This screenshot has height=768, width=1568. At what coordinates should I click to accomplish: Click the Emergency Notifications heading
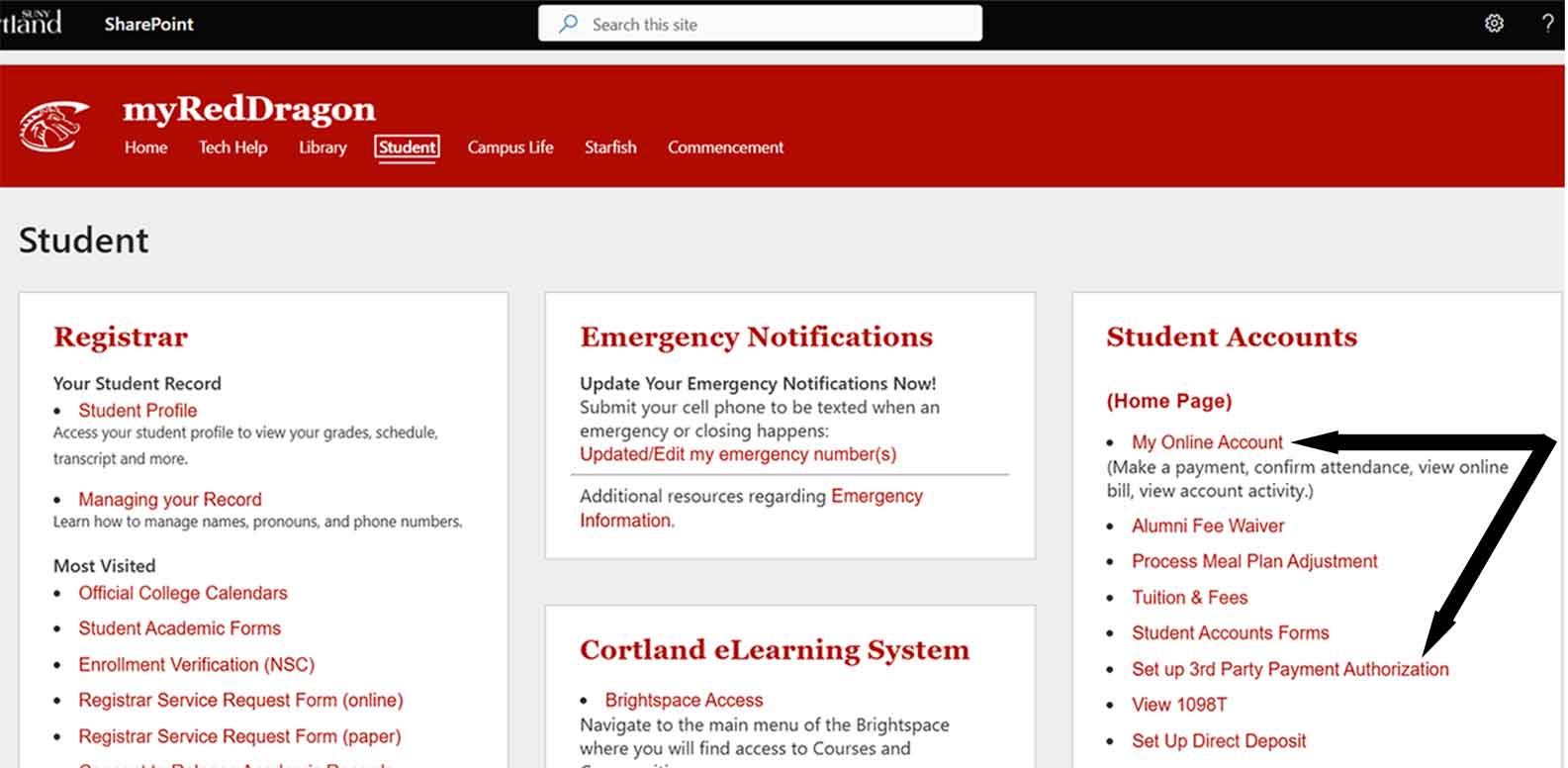(756, 337)
